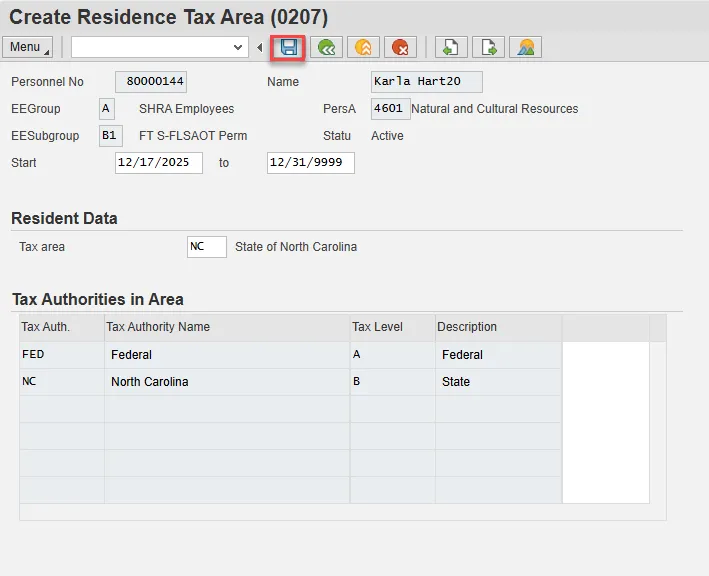Screen dimensions: 709x576
Task: Click the Next record page icon
Action: pyautogui.click(x=488, y=47)
